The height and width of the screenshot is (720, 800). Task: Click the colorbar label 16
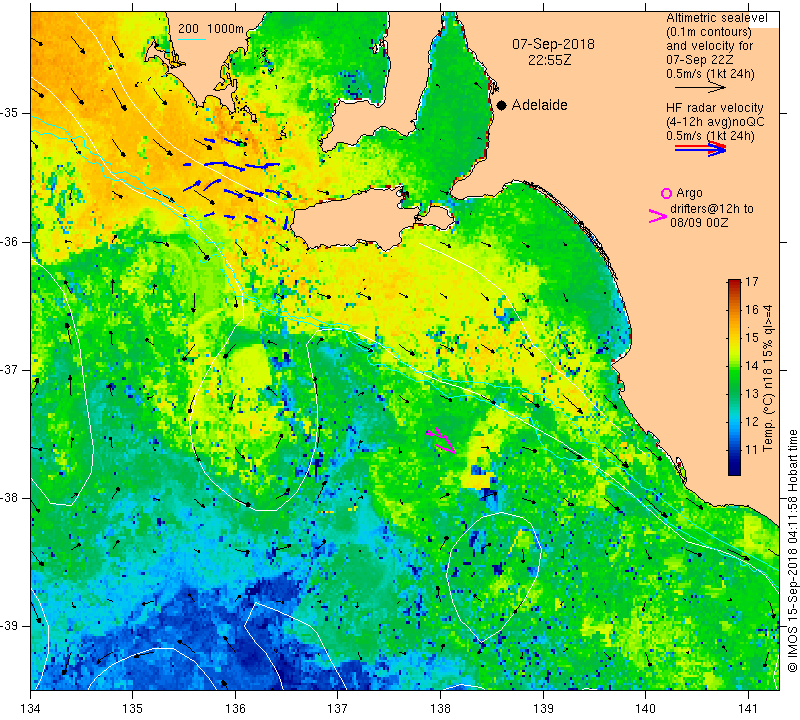[x=752, y=310]
